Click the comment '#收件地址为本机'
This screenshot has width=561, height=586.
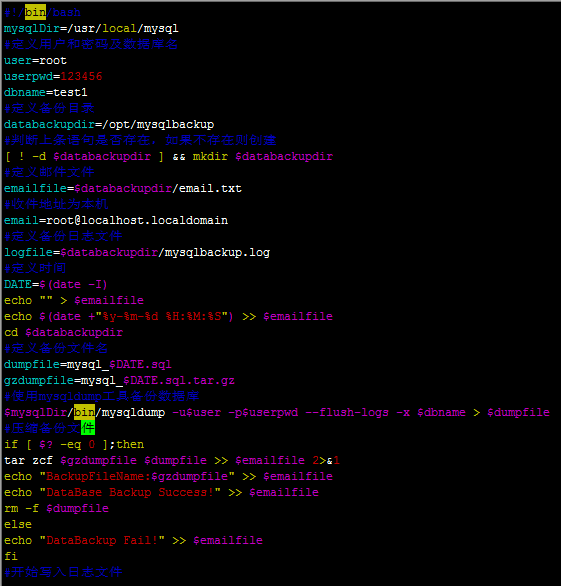[56, 204]
